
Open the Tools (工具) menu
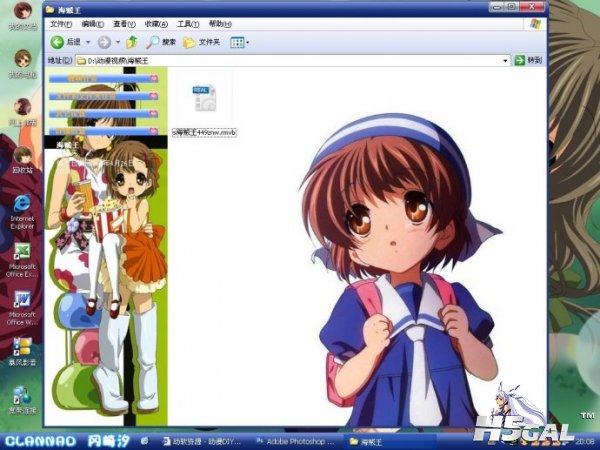[x=187, y=23]
